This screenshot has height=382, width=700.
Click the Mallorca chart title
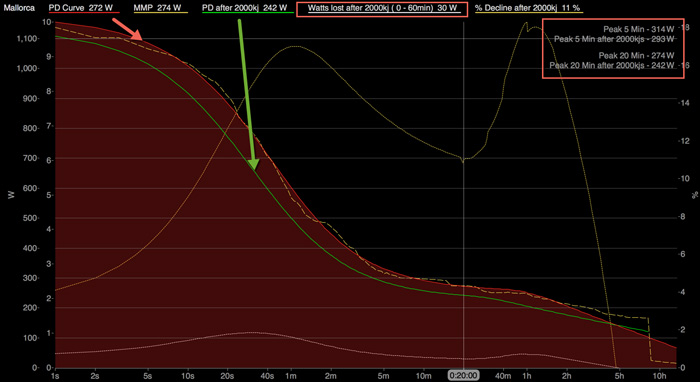(20, 8)
